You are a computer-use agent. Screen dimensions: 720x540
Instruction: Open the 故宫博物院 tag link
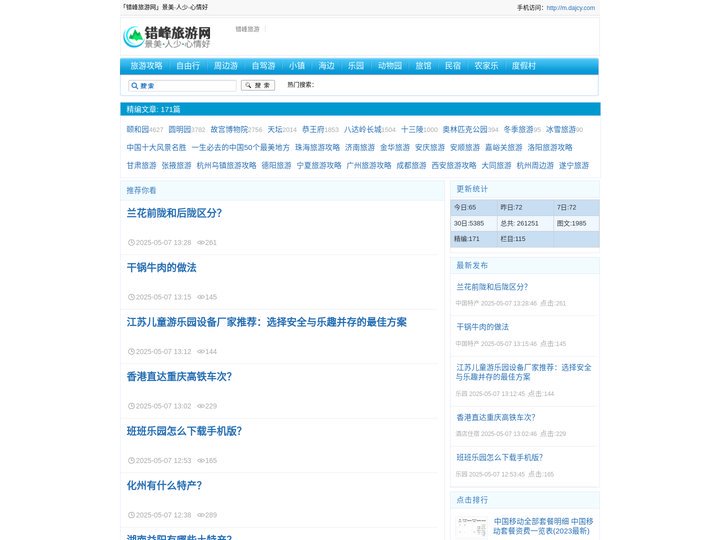tap(229, 129)
